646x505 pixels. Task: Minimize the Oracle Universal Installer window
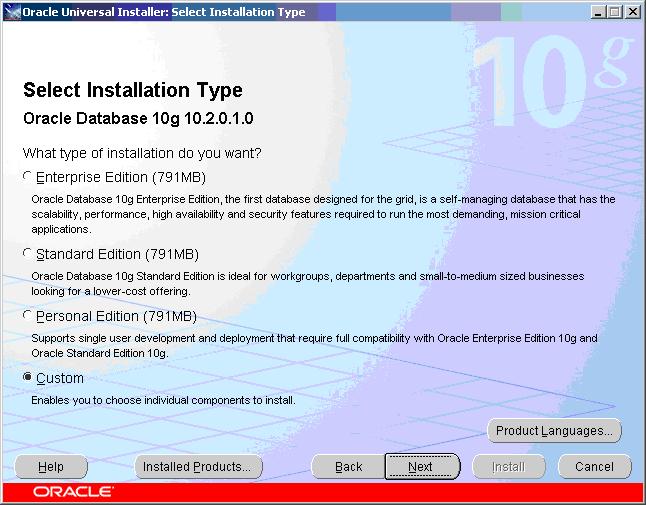pos(598,12)
